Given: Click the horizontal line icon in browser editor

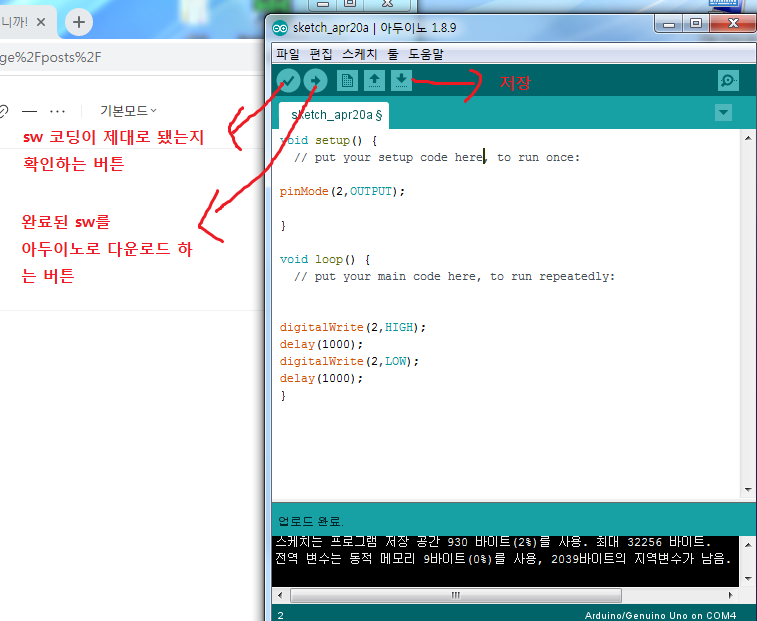Looking at the screenshot, I should point(29,112).
